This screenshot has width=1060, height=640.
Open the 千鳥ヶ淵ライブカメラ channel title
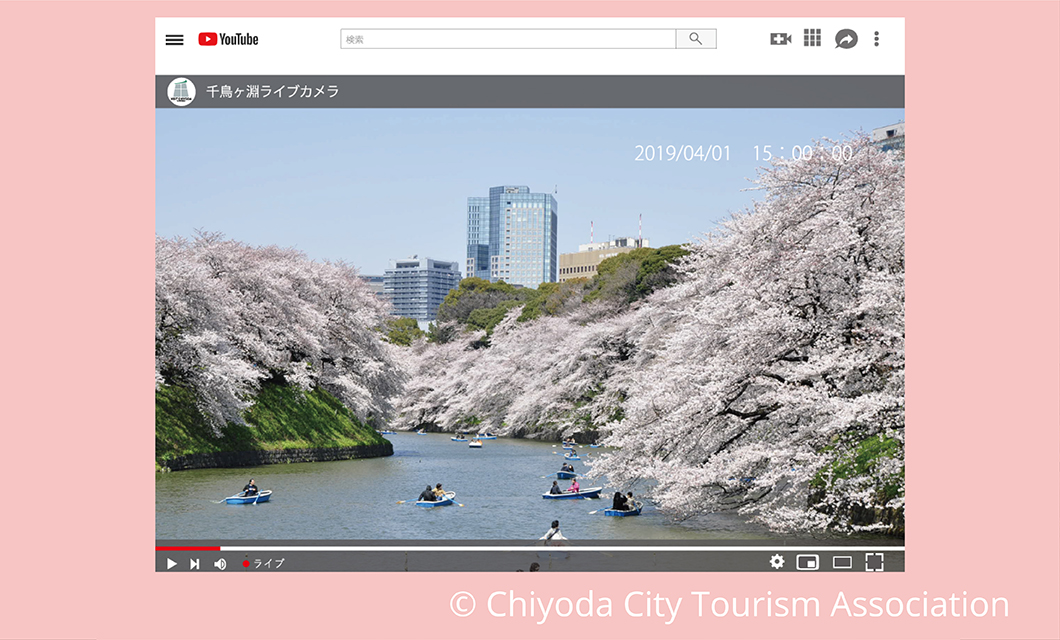(x=272, y=92)
